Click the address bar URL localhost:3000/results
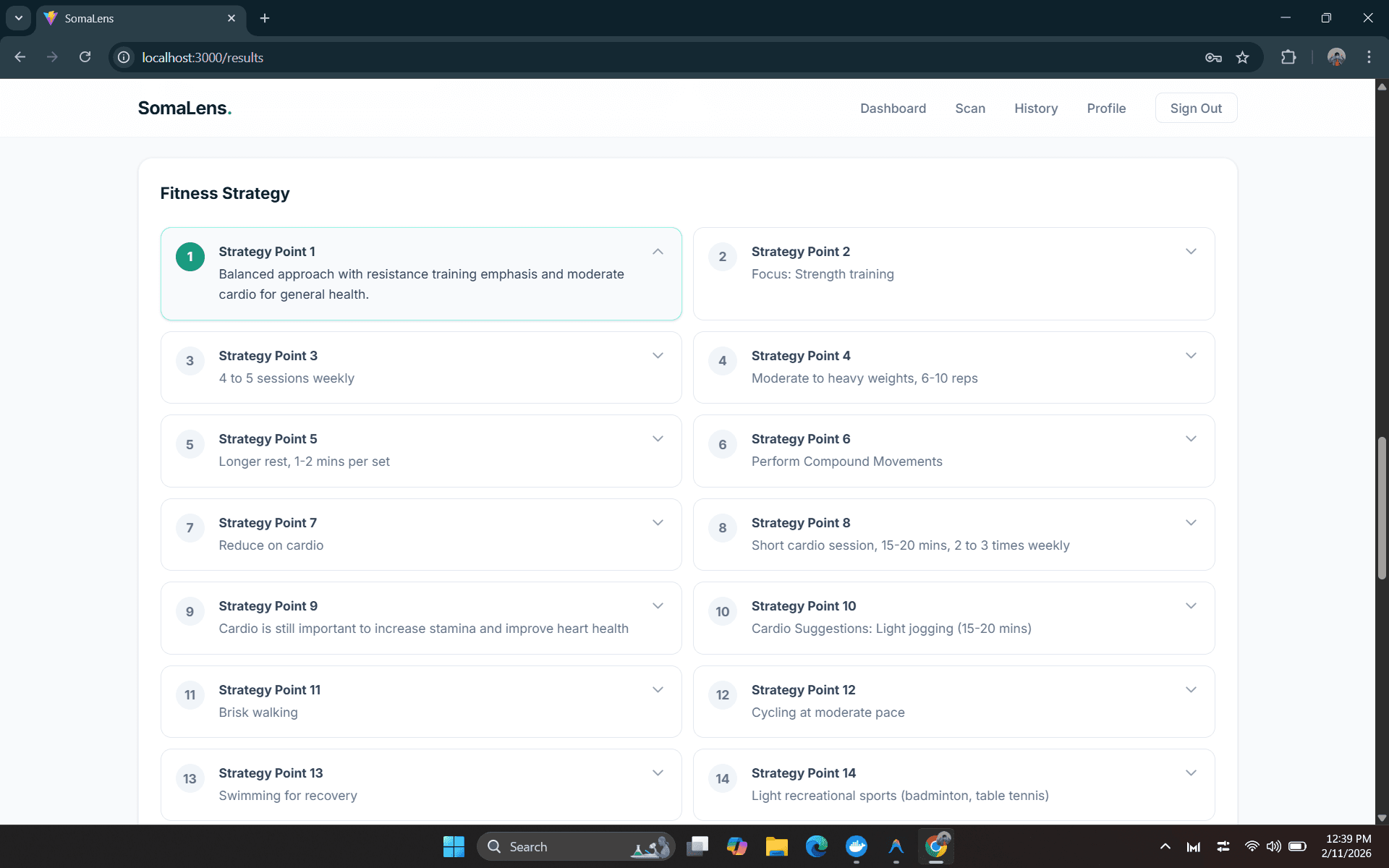Image resolution: width=1389 pixels, height=868 pixels. point(203,58)
